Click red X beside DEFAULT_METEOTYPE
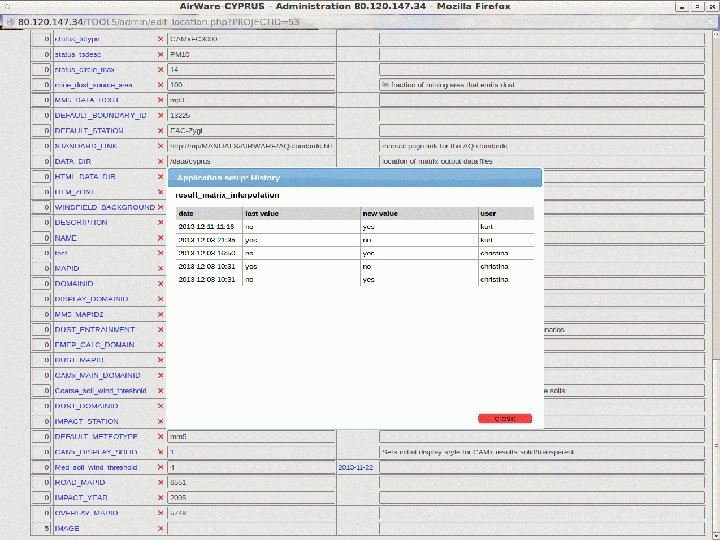 tap(160, 437)
